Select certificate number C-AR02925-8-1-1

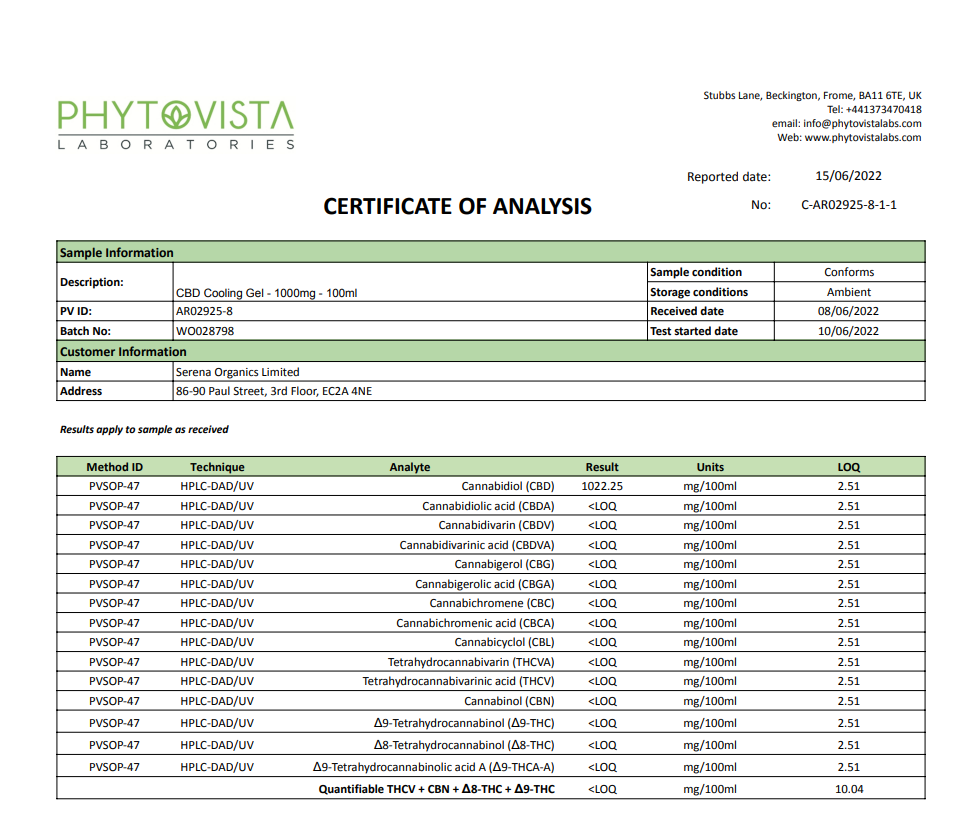[x=849, y=204]
